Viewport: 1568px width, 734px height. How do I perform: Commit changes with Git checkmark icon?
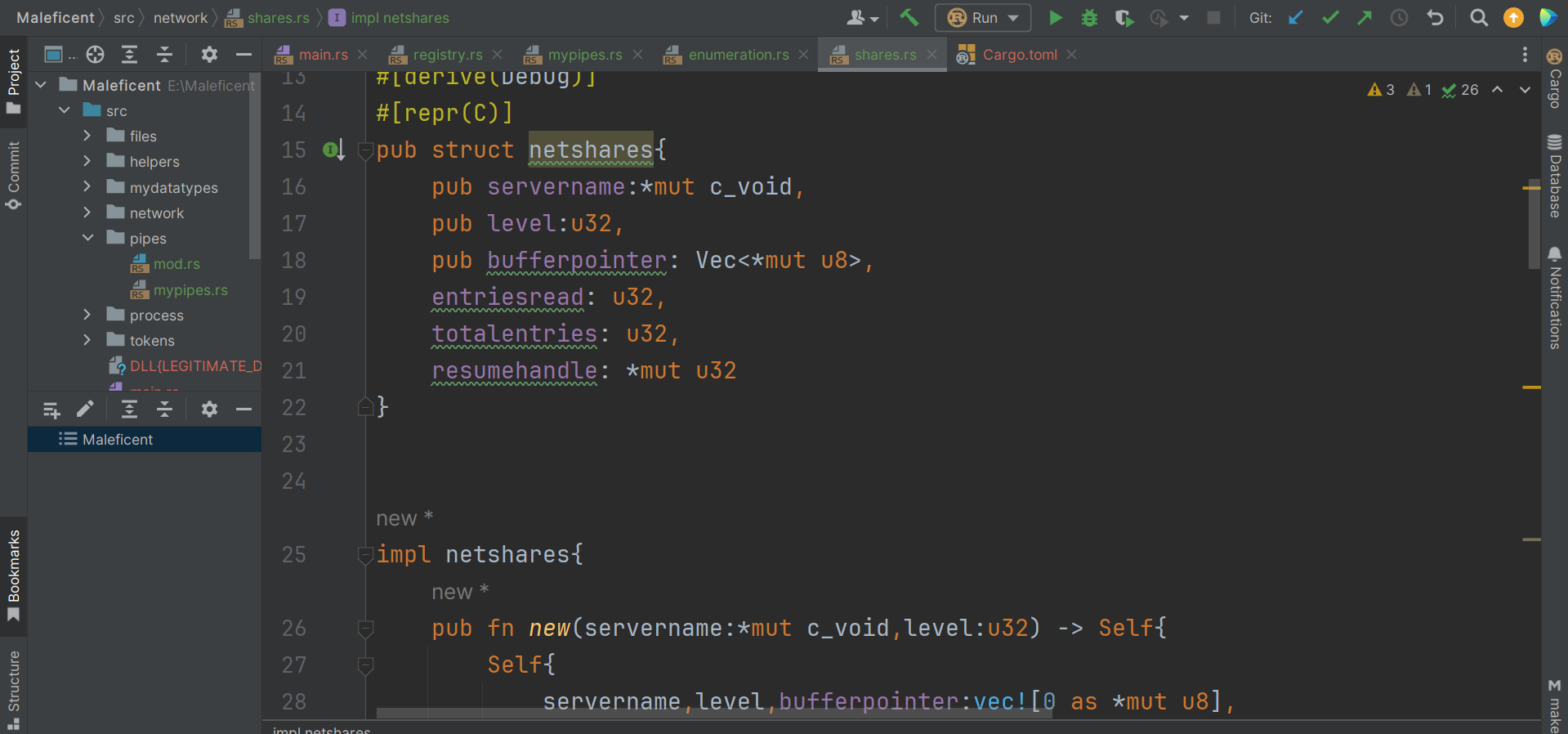tap(1330, 17)
